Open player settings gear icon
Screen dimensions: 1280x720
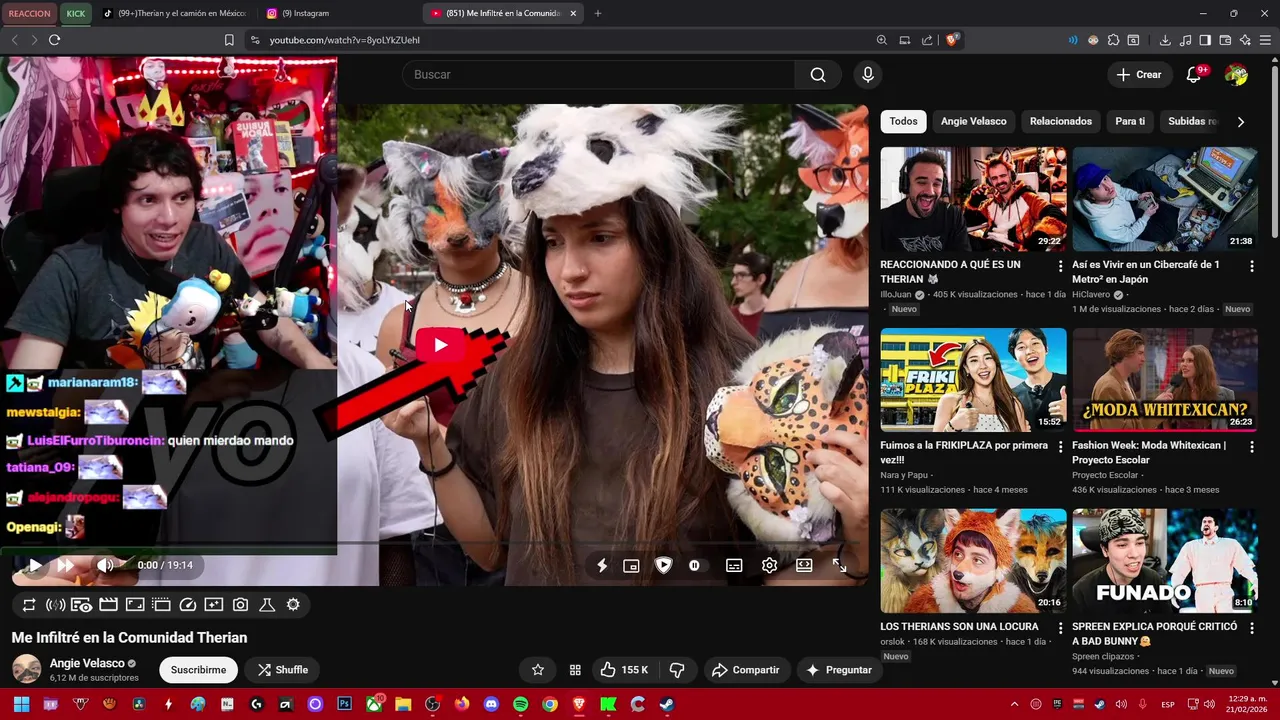tap(769, 565)
